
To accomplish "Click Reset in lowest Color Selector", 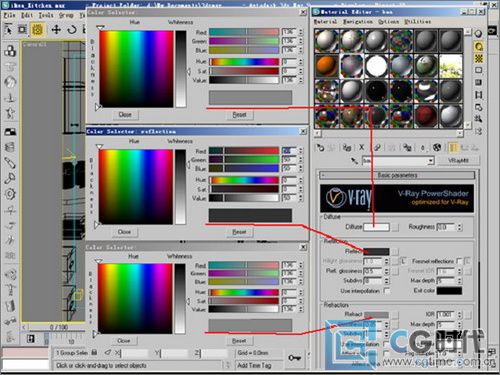I will click(x=239, y=341).
